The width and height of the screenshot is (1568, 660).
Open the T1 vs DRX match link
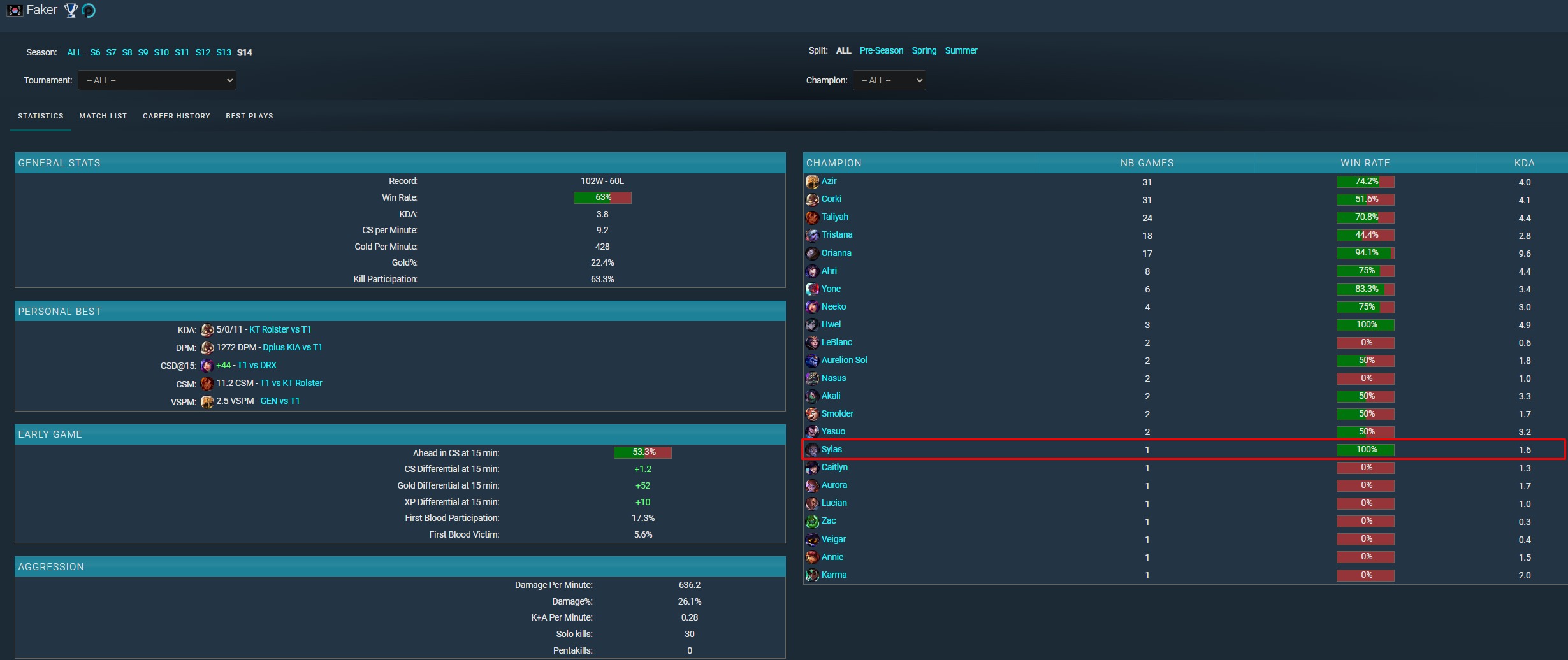point(257,365)
